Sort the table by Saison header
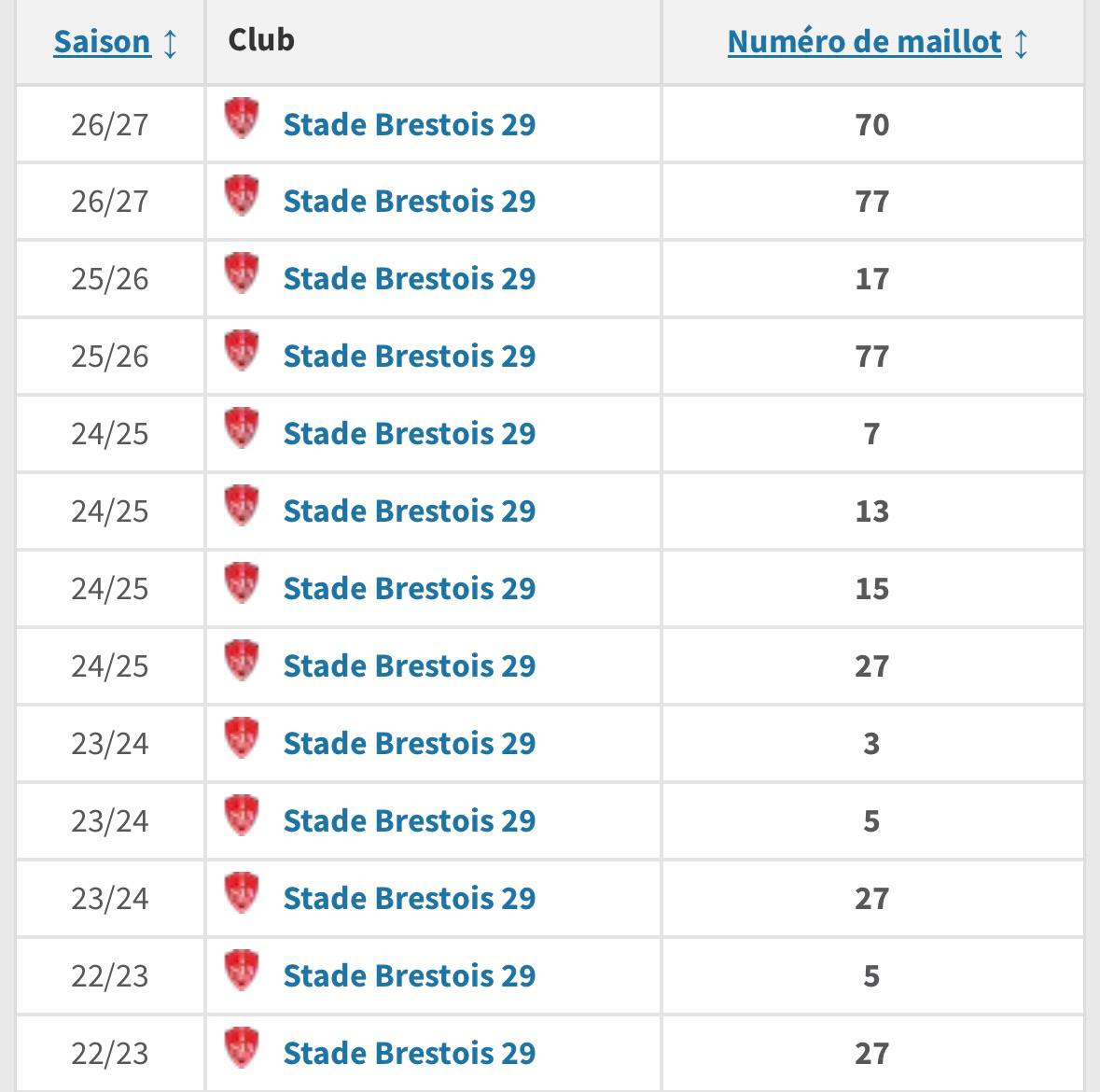 click(x=103, y=41)
